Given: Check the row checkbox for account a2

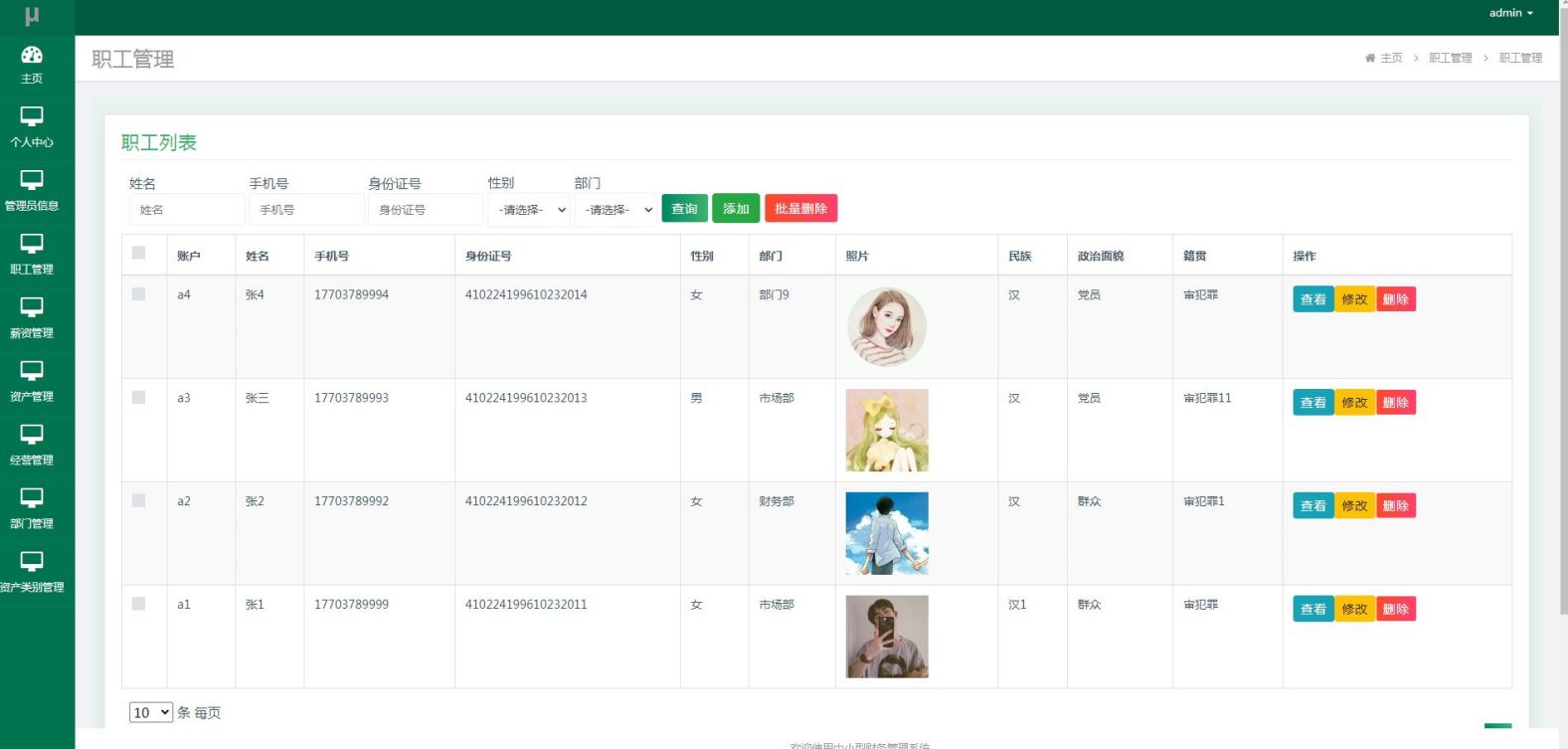Looking at the screenshot, I should click(x=138, y=500).
